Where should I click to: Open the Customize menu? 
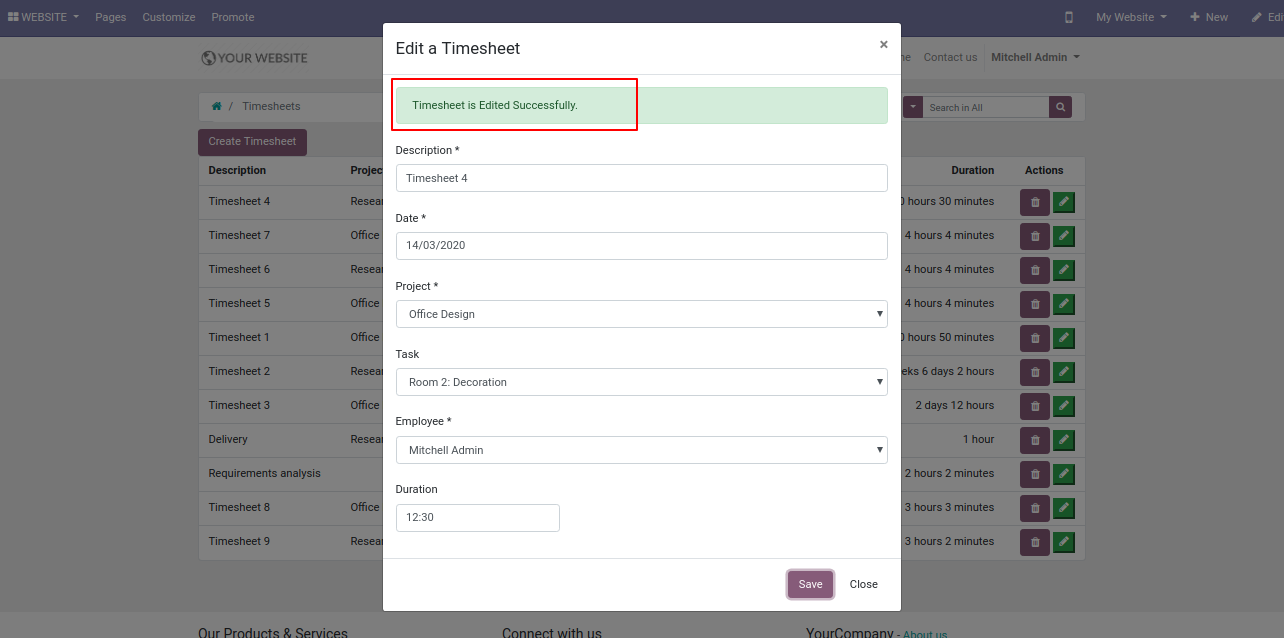coord(169,17)
